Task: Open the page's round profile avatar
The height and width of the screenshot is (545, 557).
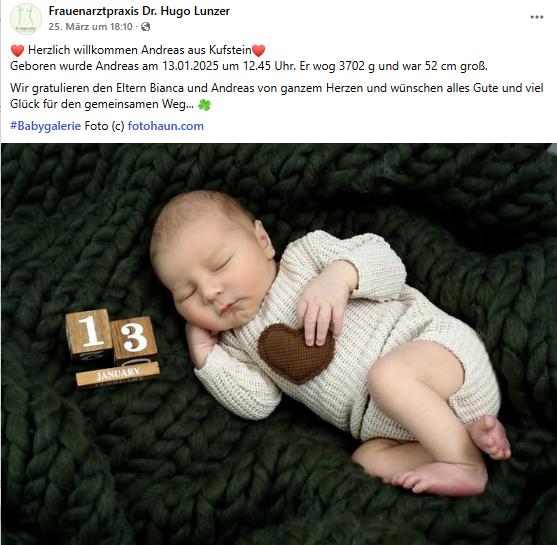Action: pos(26,19)
